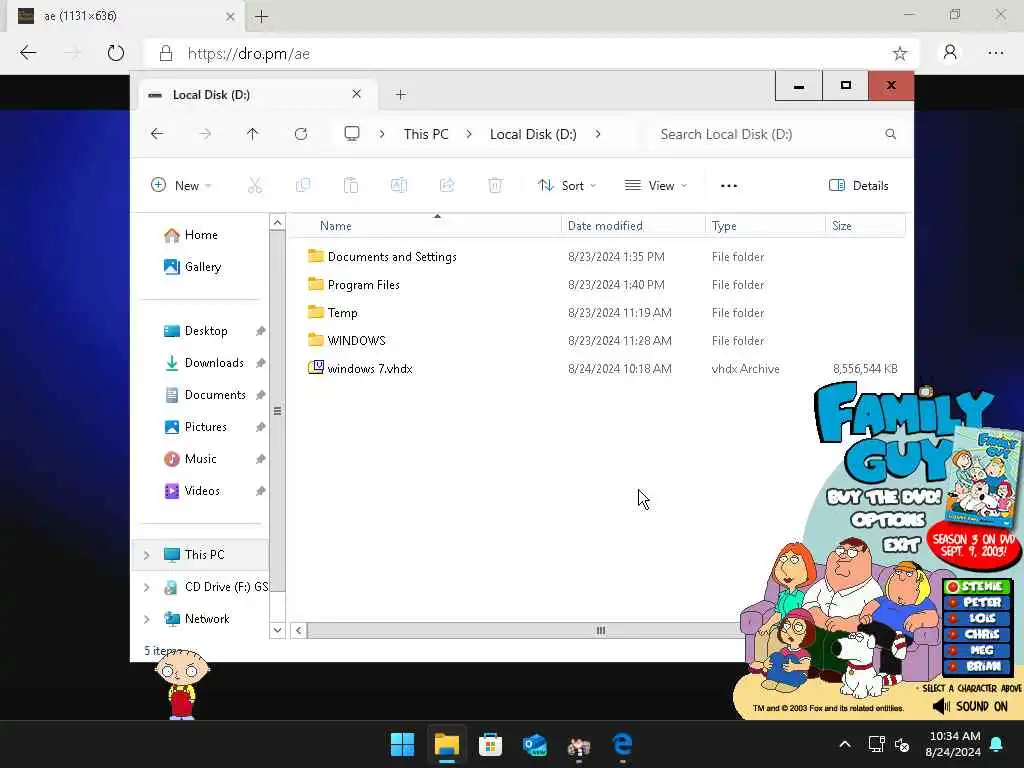The height and width of the screenshot is (768, 1024).
Task: Open Gallery in the navigation pane
Action: coord(193,266)
